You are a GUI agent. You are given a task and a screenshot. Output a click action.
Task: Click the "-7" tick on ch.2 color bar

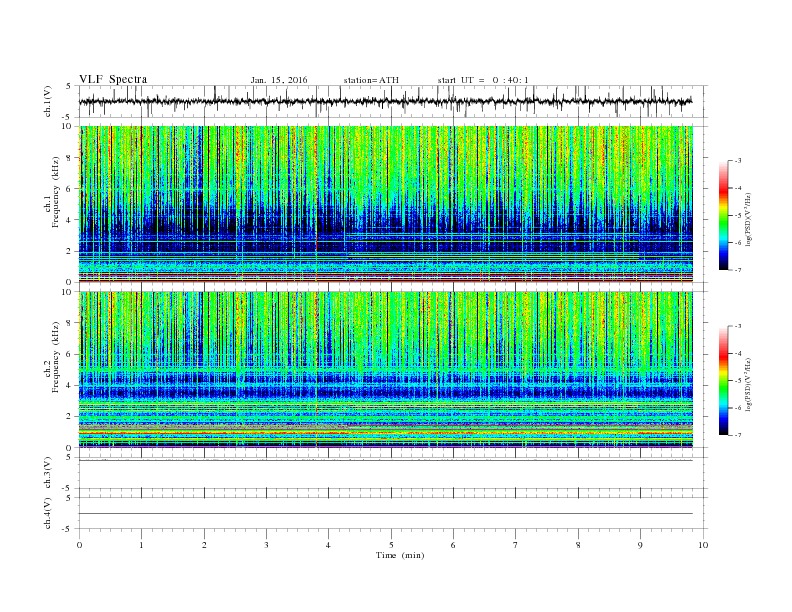point(738,435)
